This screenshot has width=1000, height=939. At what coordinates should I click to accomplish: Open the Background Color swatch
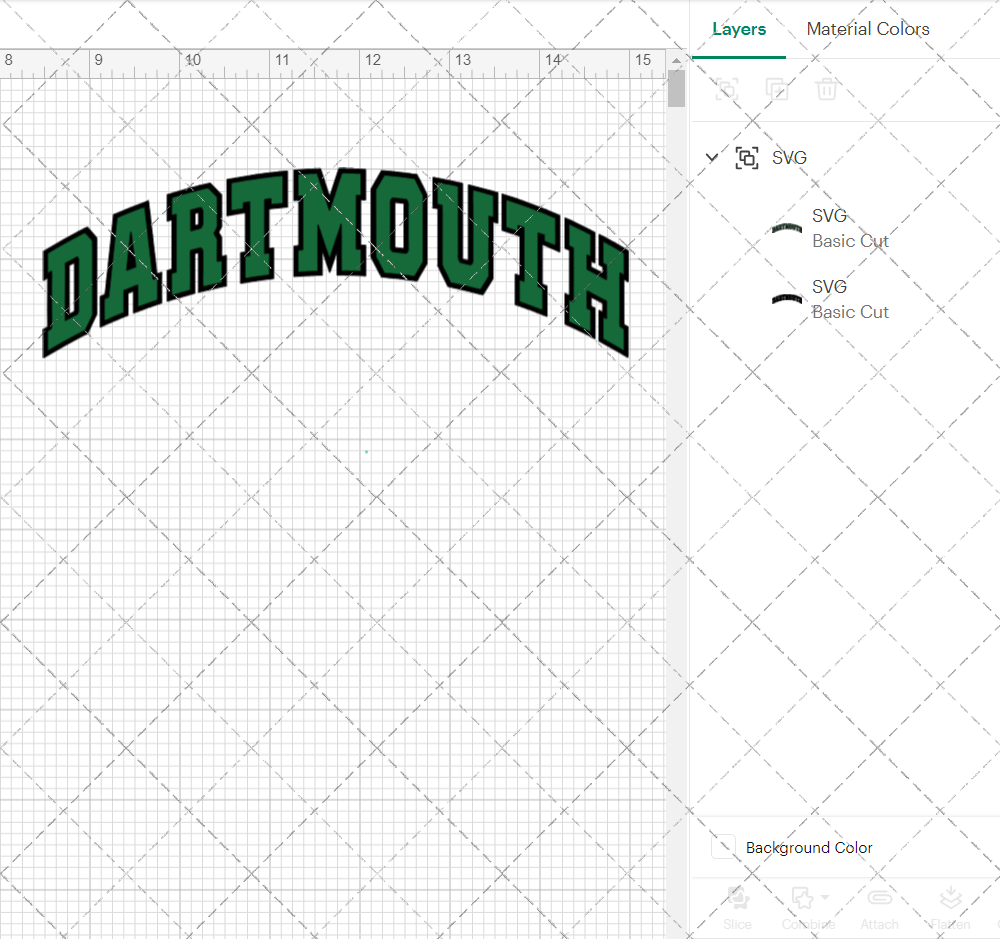pos(723,847)
